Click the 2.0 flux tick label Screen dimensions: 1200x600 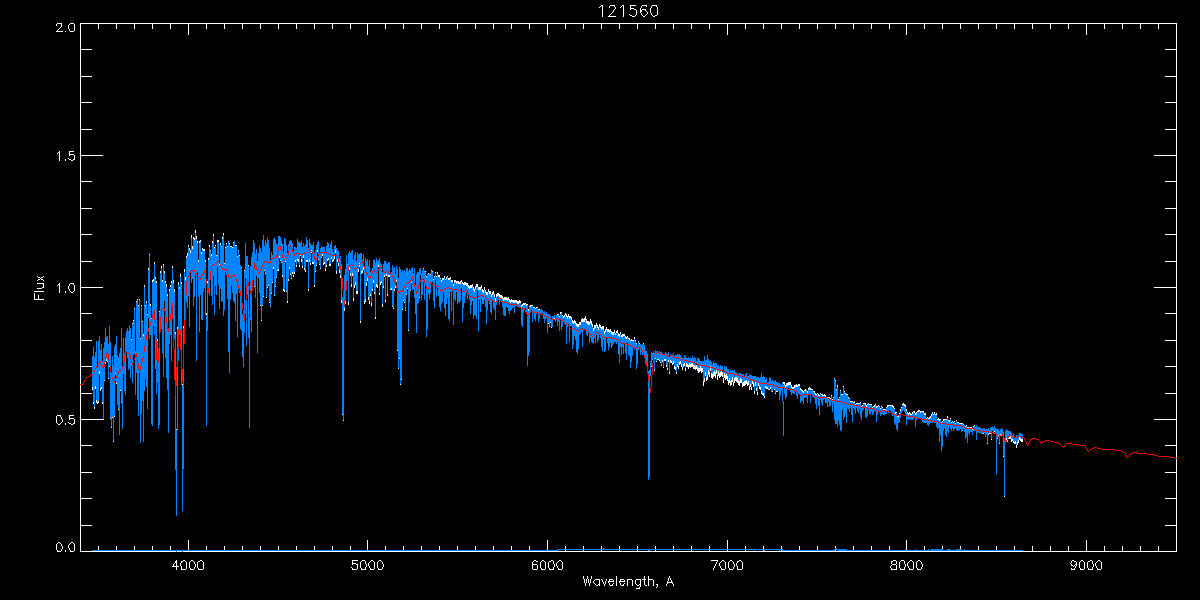click(x=66, y=28)
